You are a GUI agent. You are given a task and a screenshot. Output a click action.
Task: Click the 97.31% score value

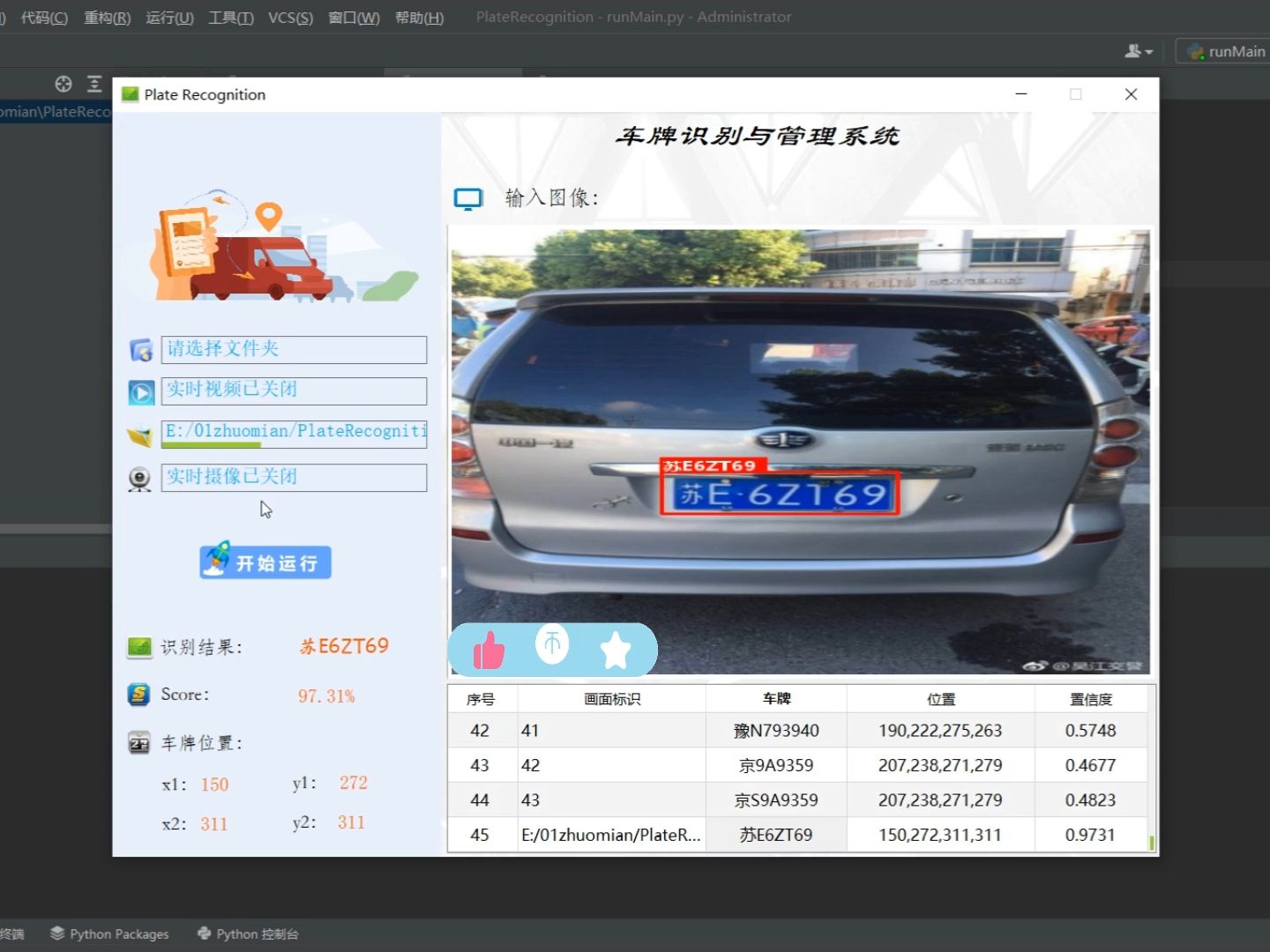[326, 696]
